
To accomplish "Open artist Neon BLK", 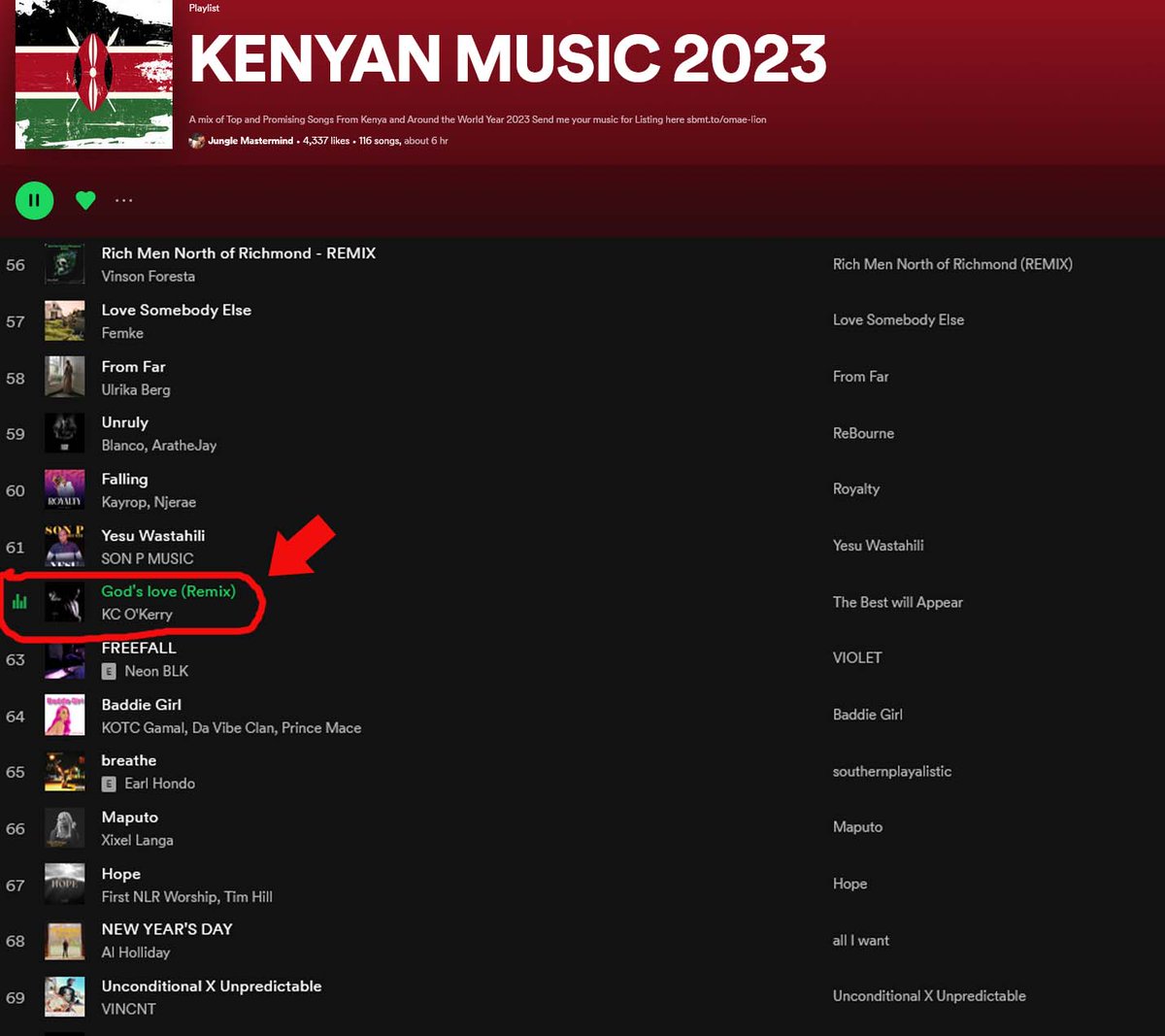I will [x=156, y=671].
